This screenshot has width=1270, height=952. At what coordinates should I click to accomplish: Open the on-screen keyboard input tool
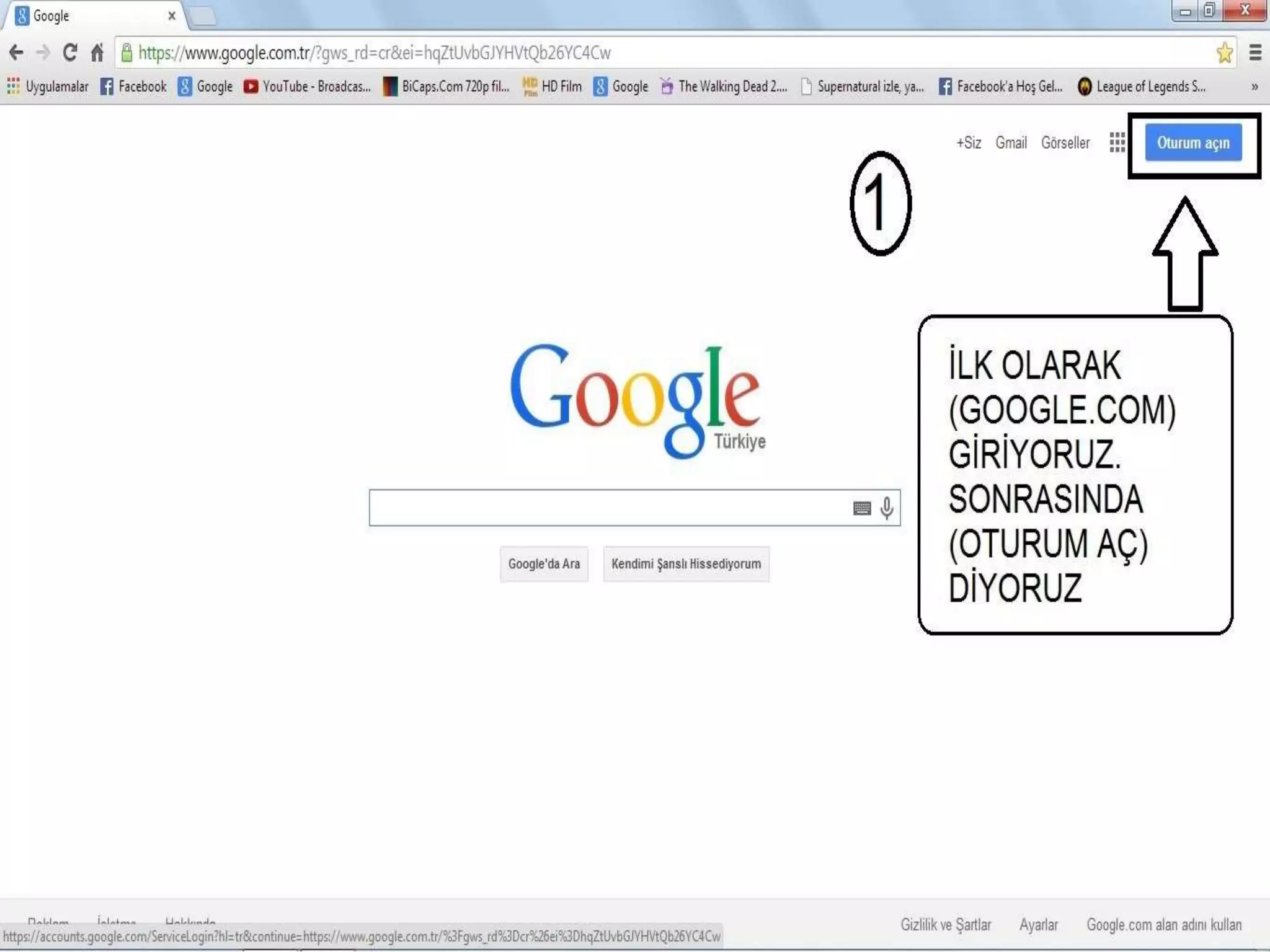click(862, 508)
